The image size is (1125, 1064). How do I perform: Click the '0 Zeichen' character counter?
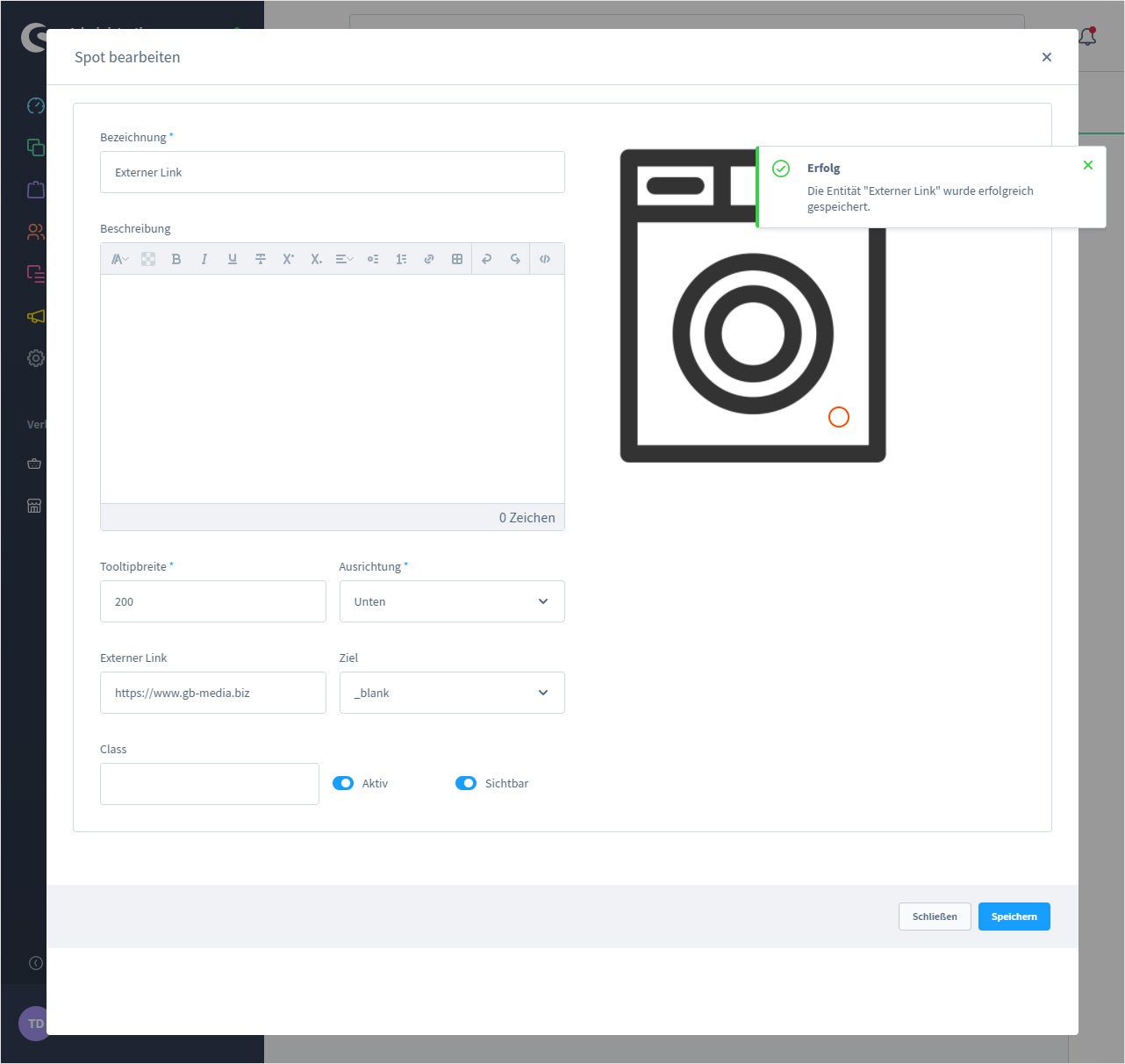coord(527,517)
